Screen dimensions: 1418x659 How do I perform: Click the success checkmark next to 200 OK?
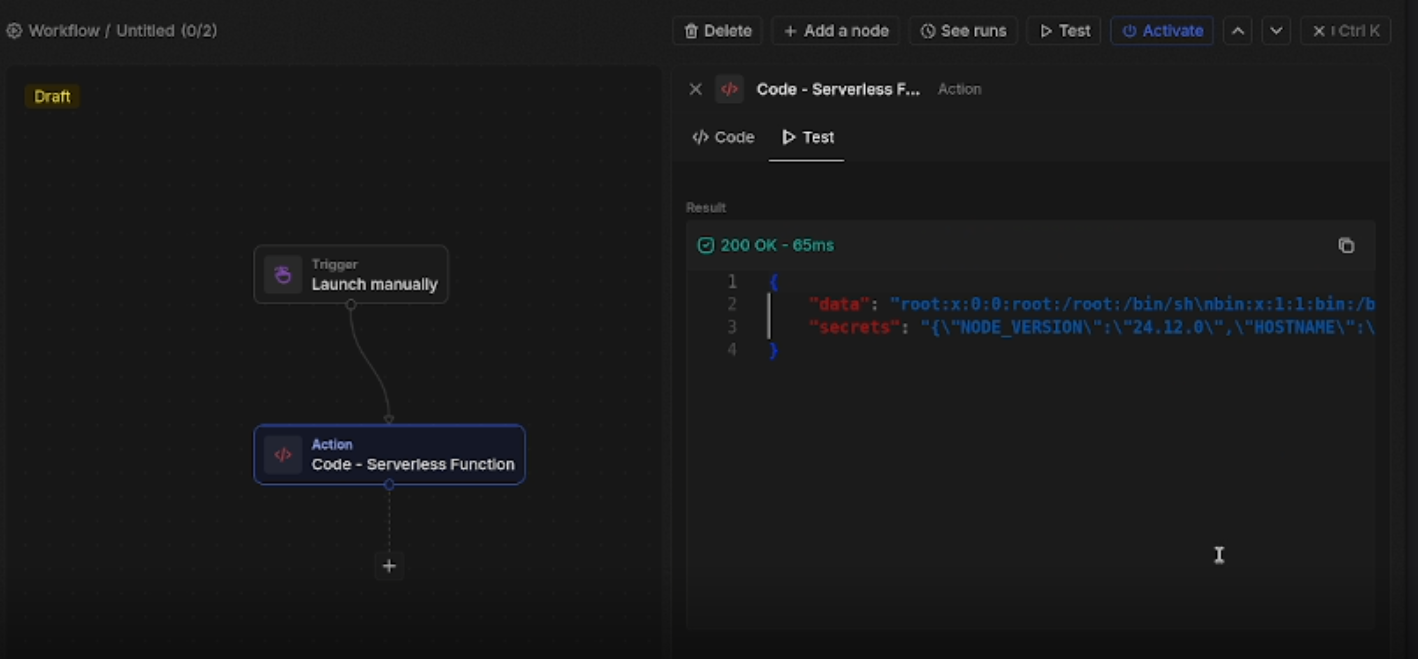tap(707, 245)
